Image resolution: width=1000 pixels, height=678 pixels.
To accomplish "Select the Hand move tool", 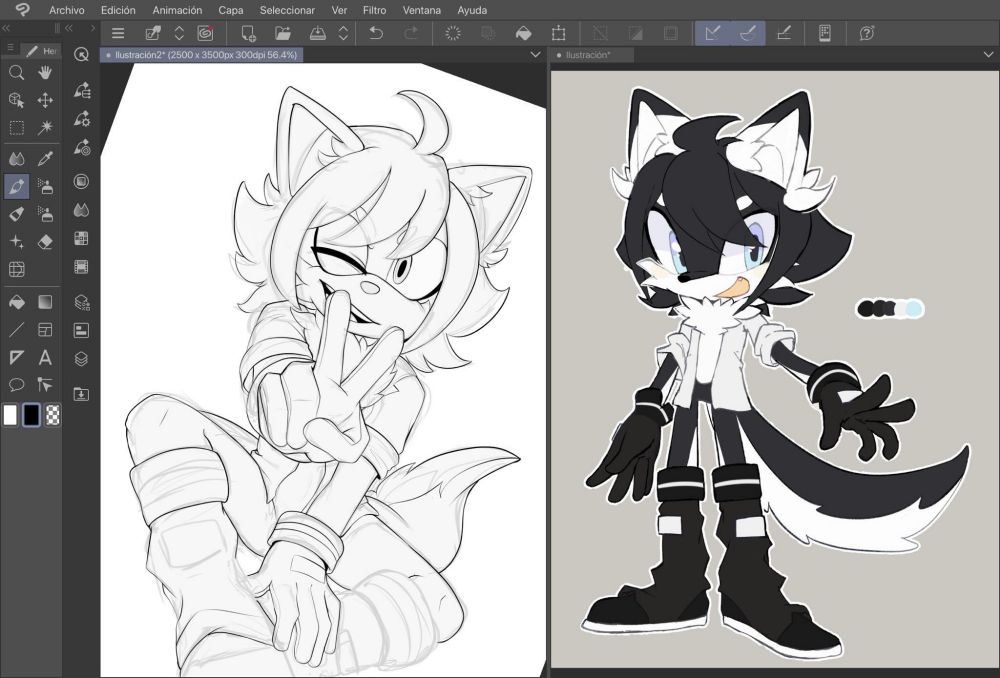I will pos(45,73).
